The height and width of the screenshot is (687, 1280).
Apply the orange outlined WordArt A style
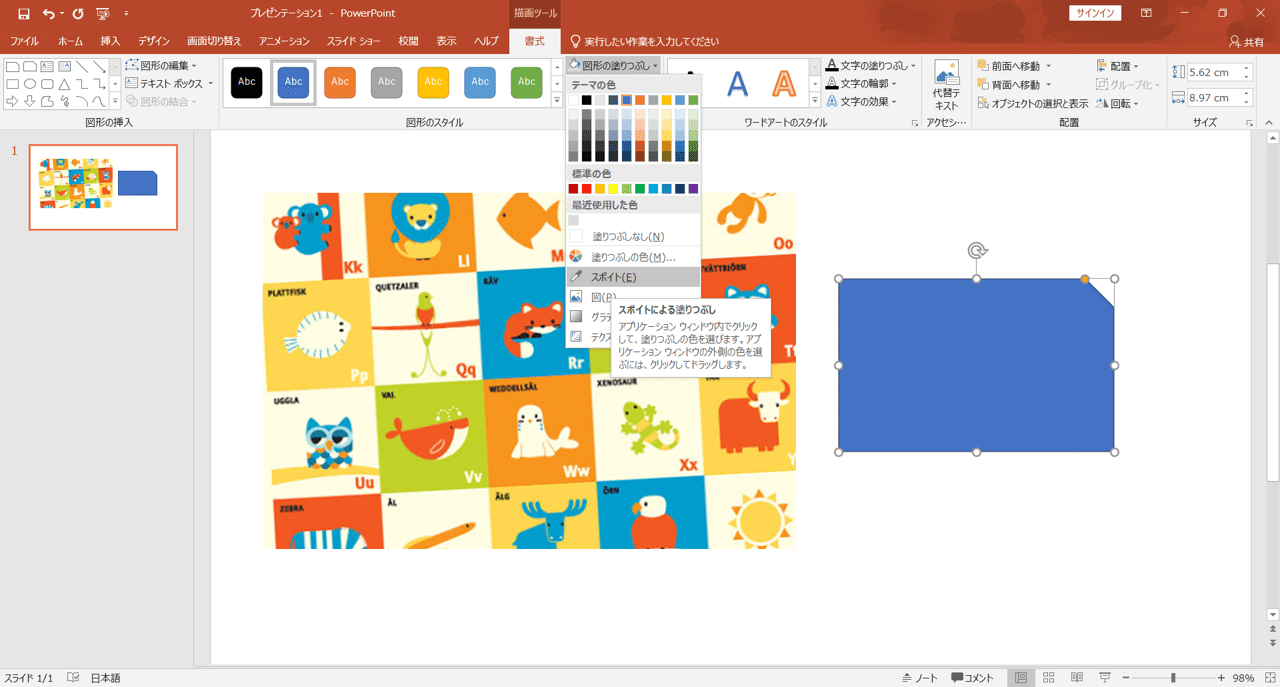point(785,84)
